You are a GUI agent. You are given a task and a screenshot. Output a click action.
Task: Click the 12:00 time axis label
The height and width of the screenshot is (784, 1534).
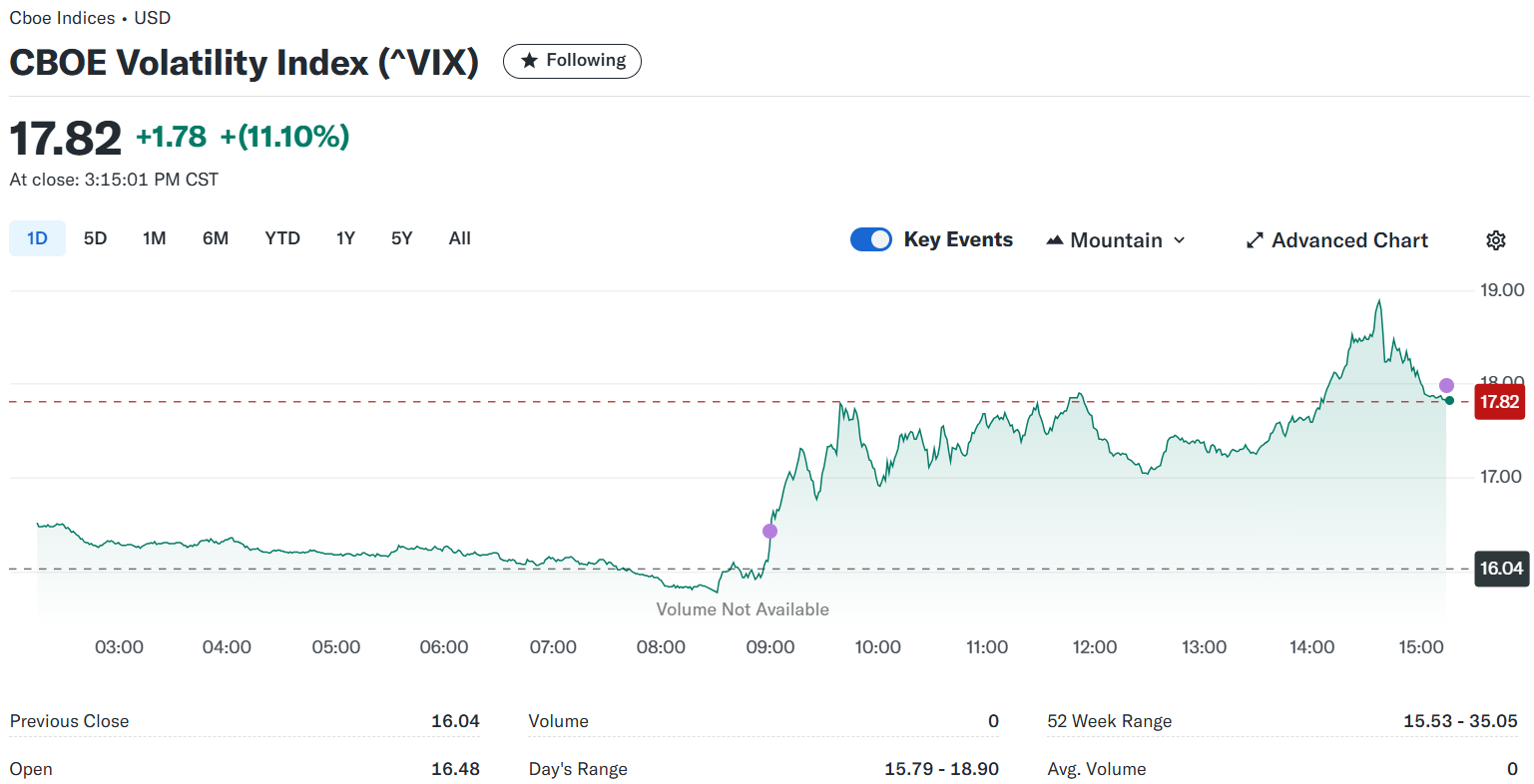pyautogui.click(x=1095, y=647)
